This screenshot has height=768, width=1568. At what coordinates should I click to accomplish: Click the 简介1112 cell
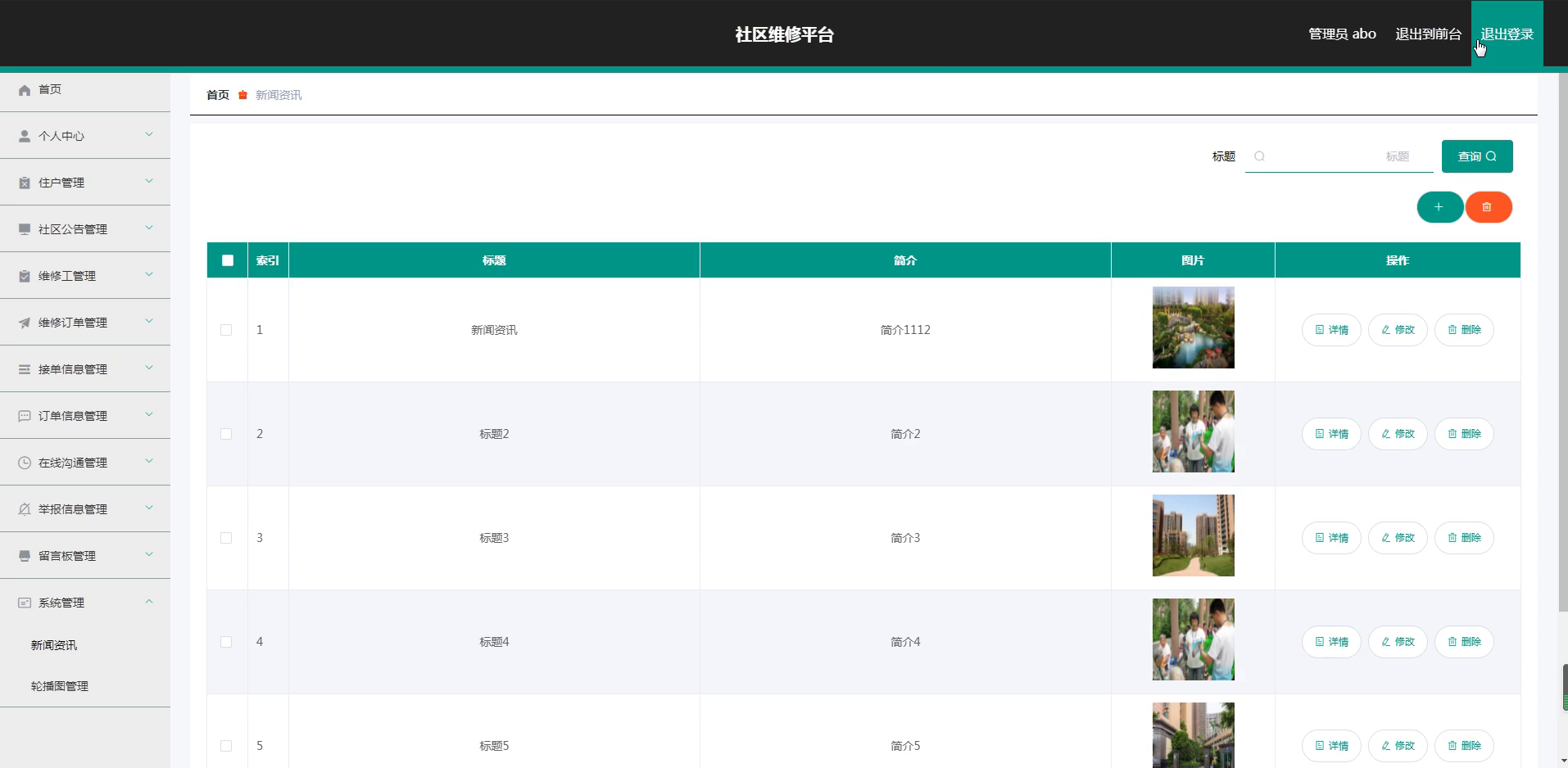click(x=905, y=330)
